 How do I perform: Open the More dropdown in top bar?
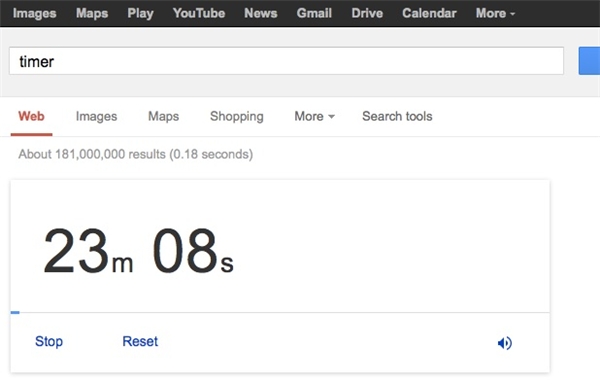pos(495,13)
